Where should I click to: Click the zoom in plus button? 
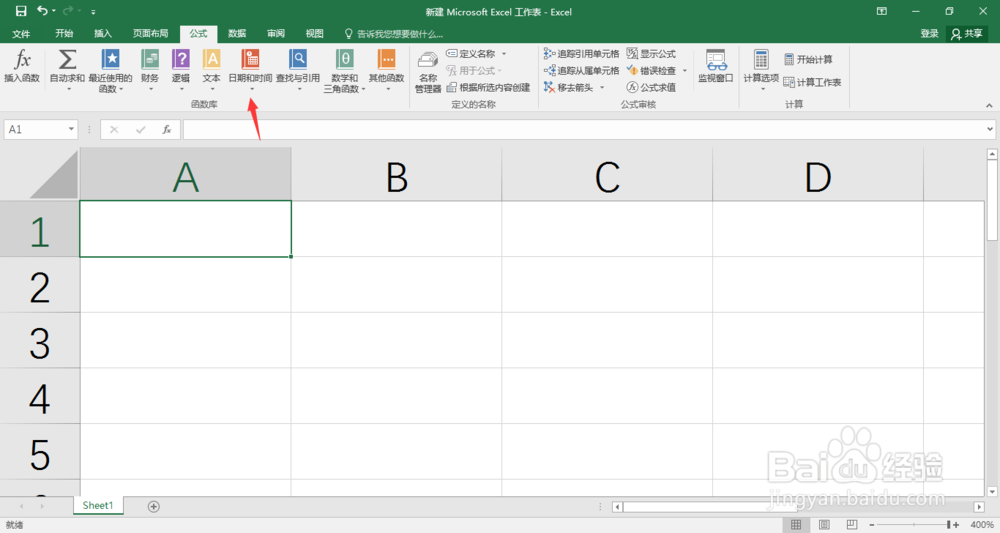coord(956,525)
